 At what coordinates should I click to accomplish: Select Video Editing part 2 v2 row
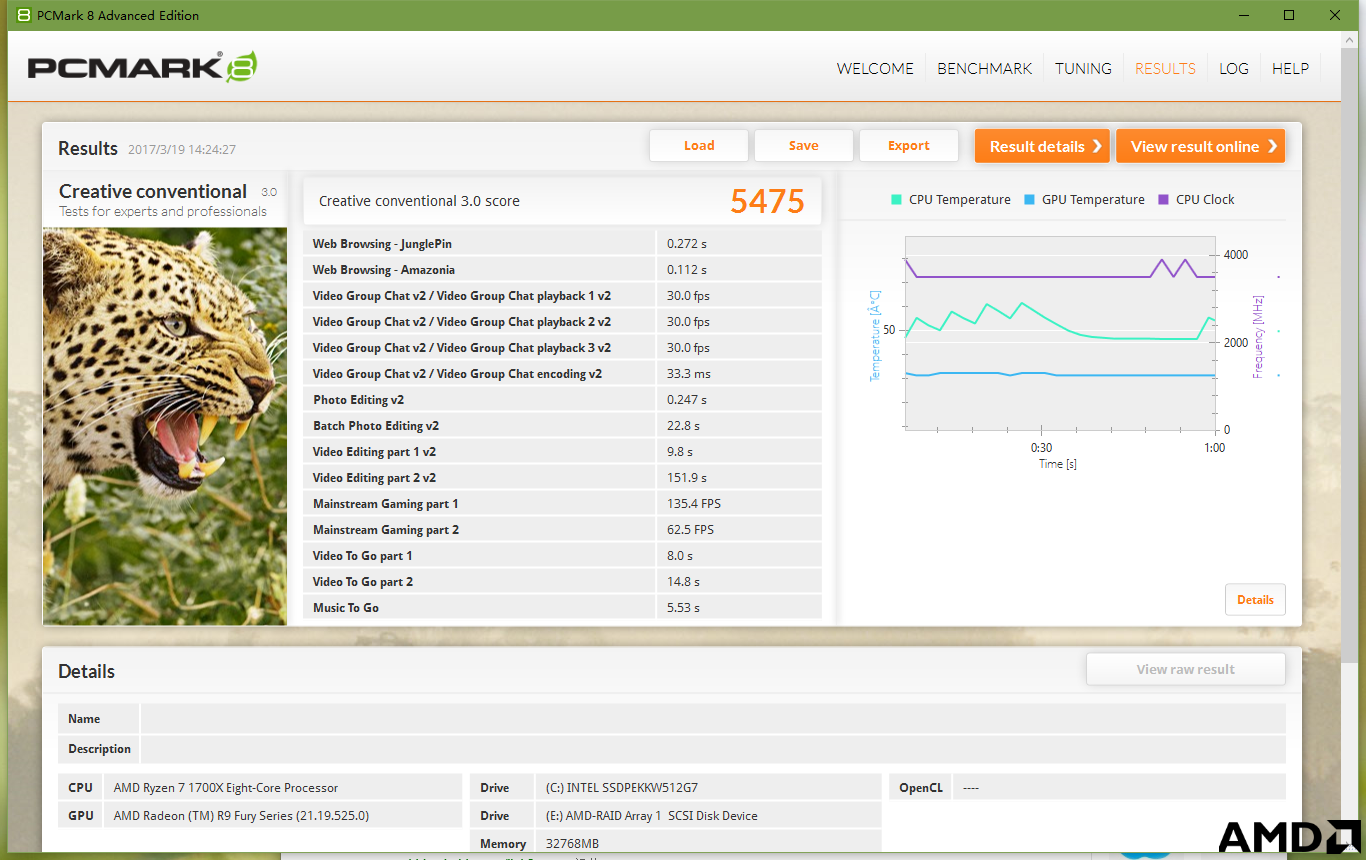click(562, 478)
